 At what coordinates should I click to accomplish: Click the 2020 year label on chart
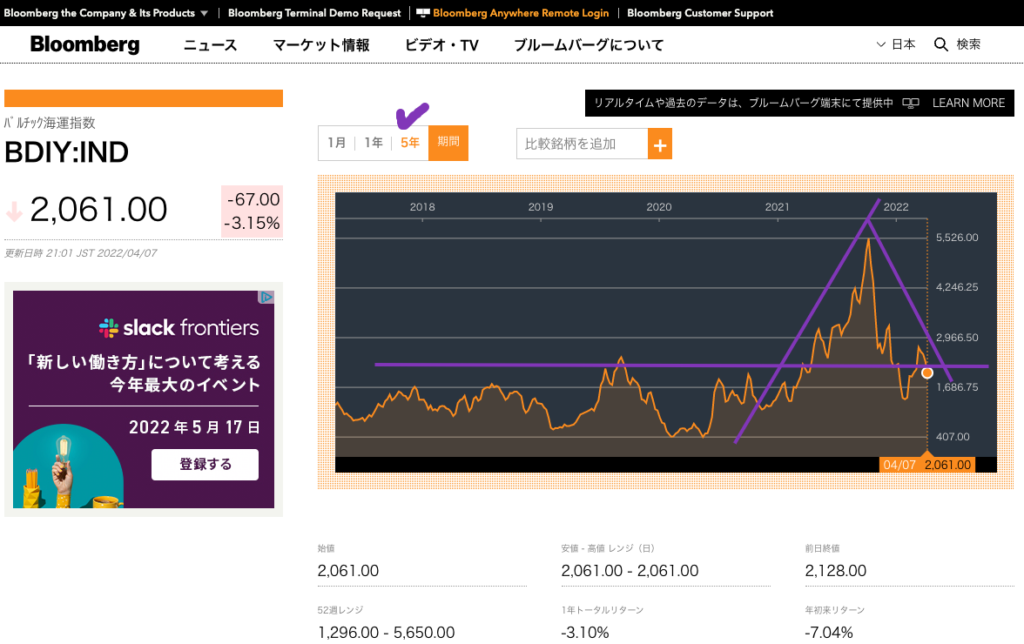tap(659, 207)
